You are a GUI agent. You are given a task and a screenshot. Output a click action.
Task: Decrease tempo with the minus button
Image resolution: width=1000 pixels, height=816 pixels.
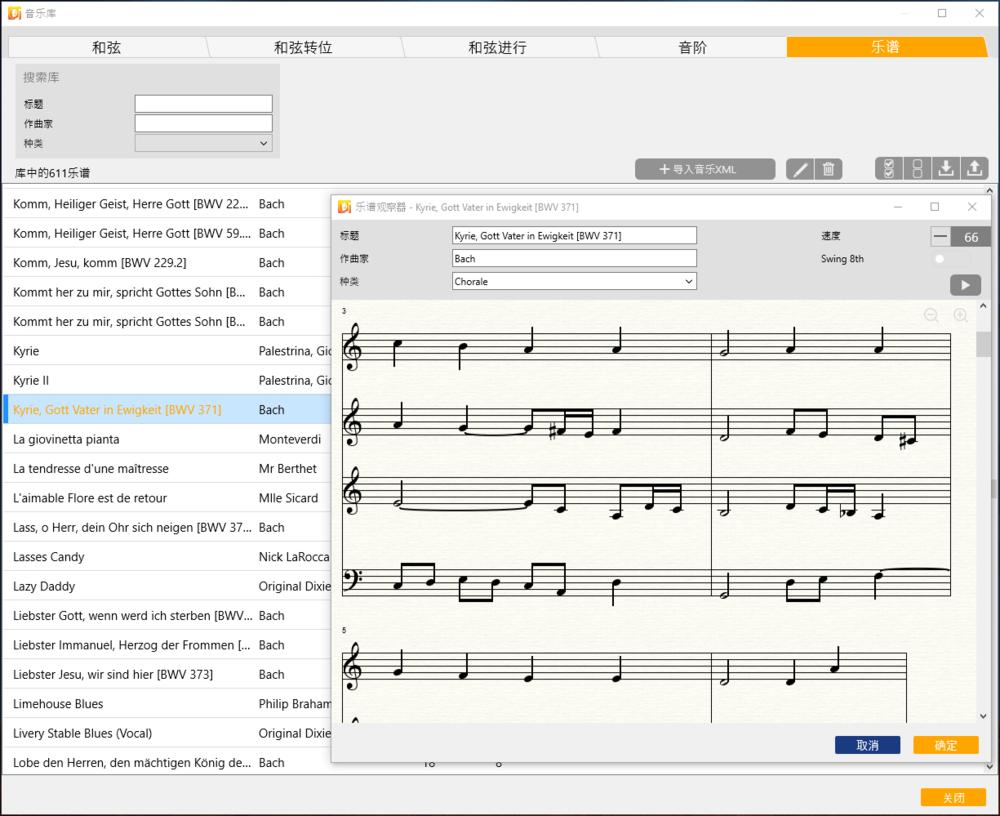940,237
